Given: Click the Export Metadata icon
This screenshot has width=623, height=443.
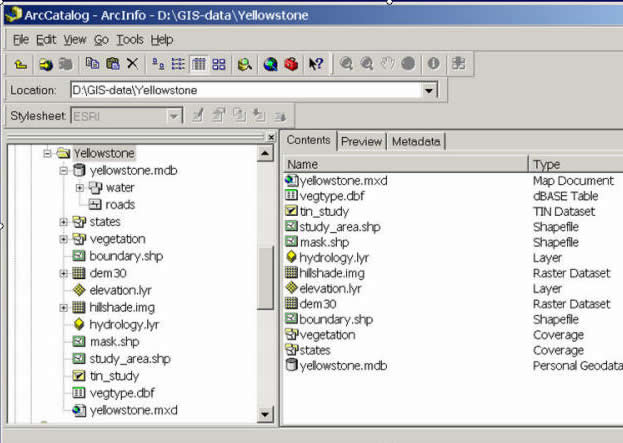Looking at the screenshot, I should tap(280, 116).
